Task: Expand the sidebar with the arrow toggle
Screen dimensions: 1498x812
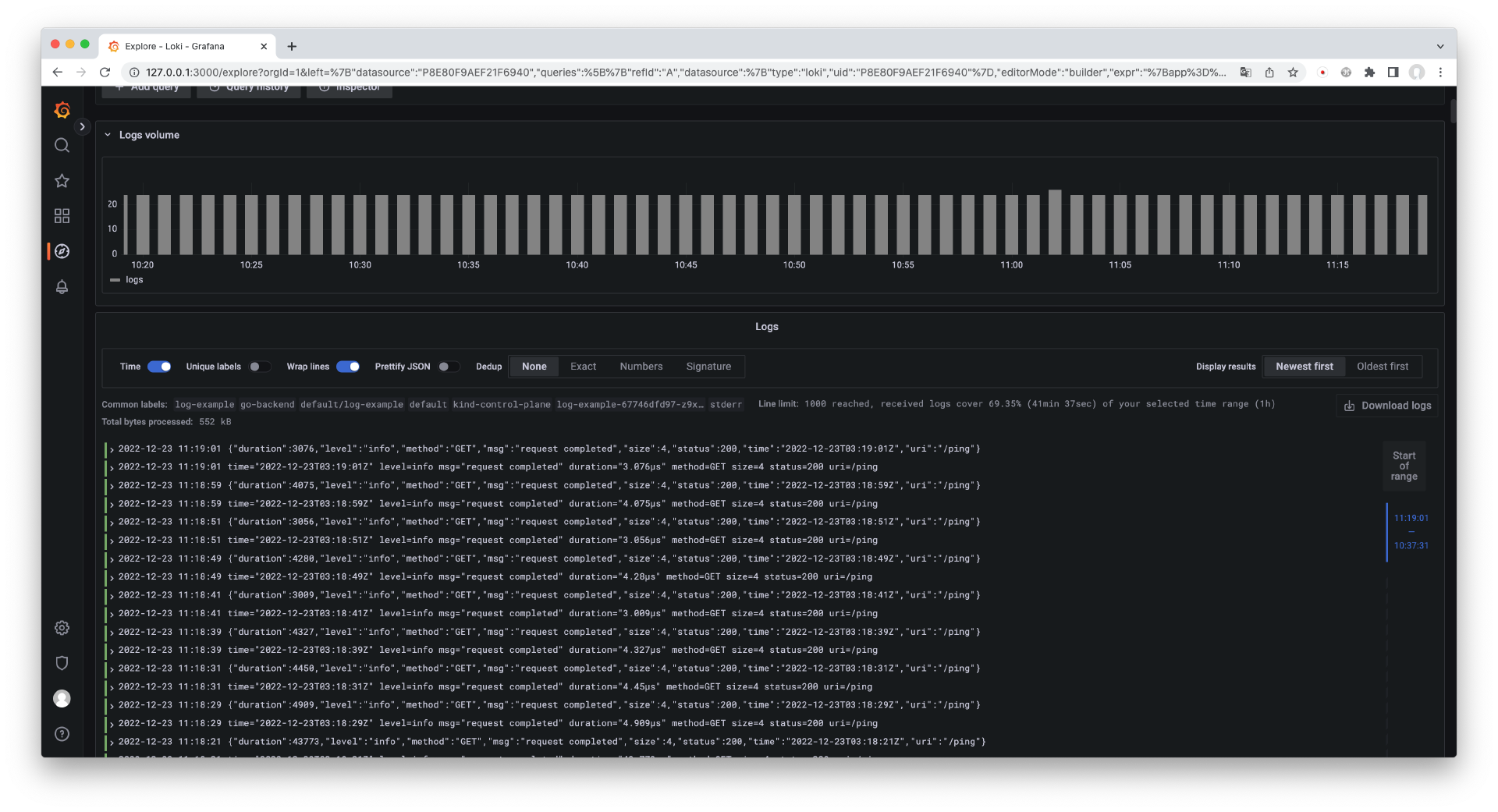Action: point(82,126)
